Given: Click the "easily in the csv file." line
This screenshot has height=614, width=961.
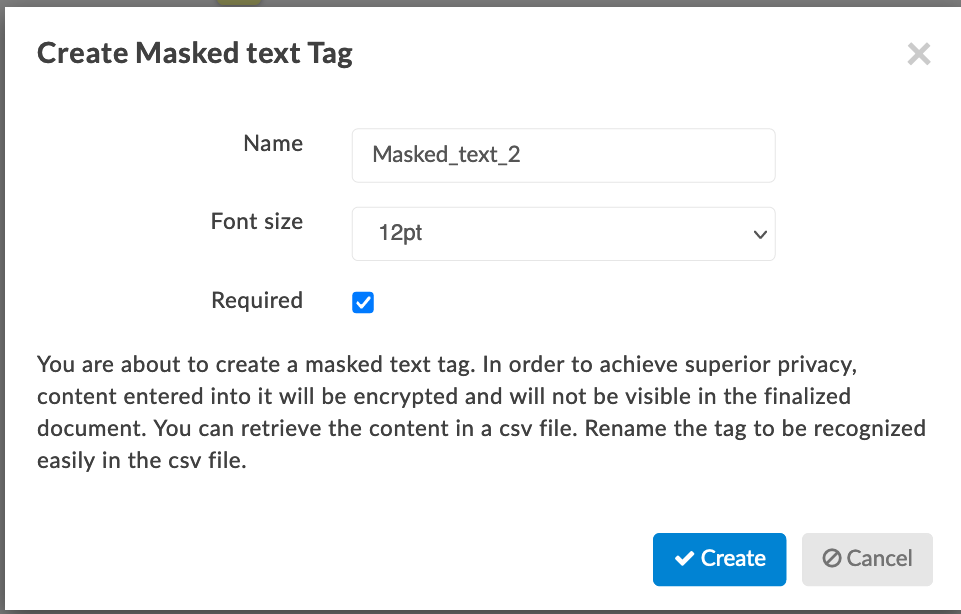Looking at the screenshot, I should 142,460.
